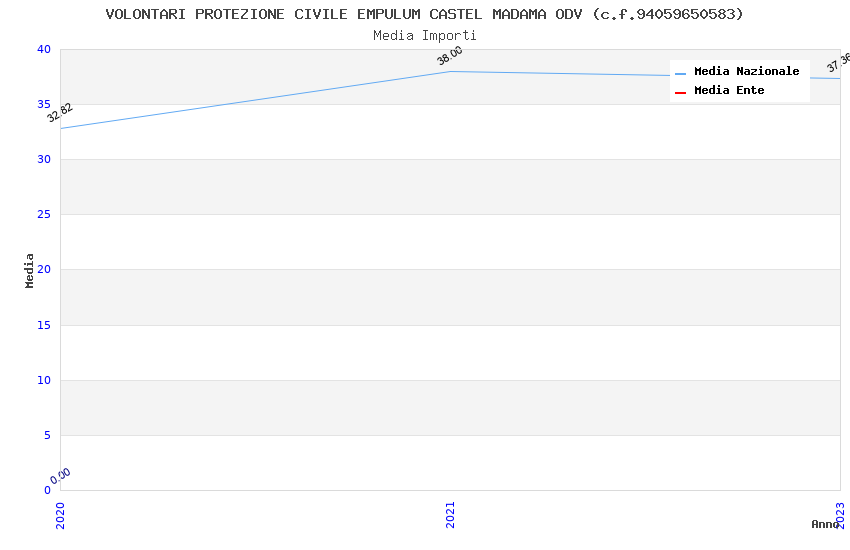Click the red Media Ente legend swatch
This screenshot has width=850, height=550.
[681, 92]
